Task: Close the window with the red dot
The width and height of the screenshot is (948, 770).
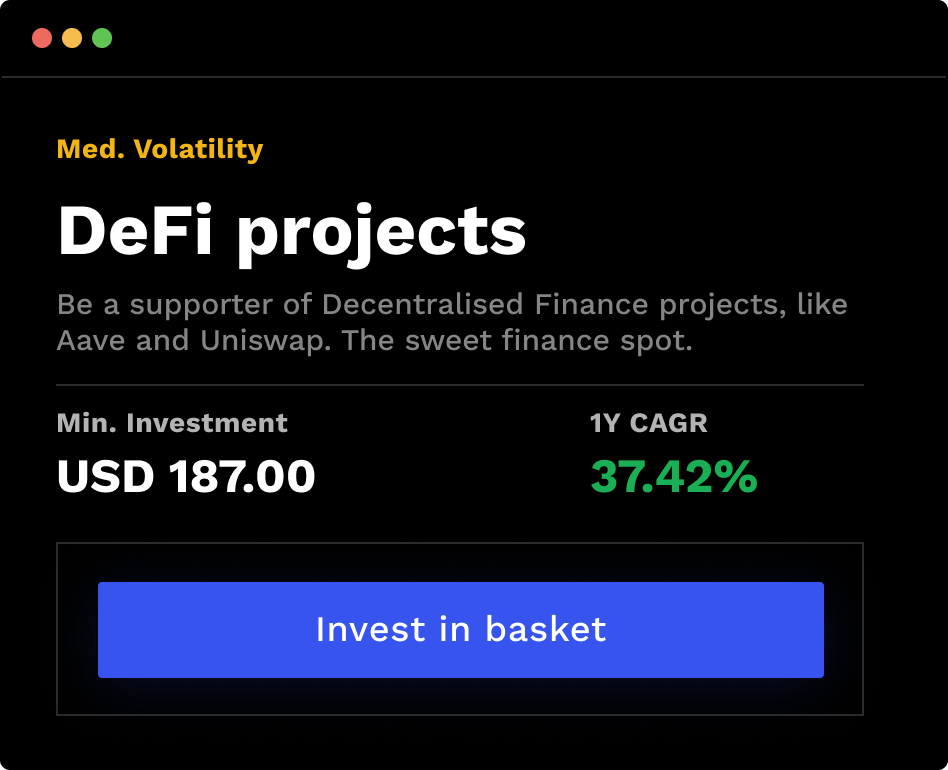Action: pyautogui.click(x=42, y=38)
